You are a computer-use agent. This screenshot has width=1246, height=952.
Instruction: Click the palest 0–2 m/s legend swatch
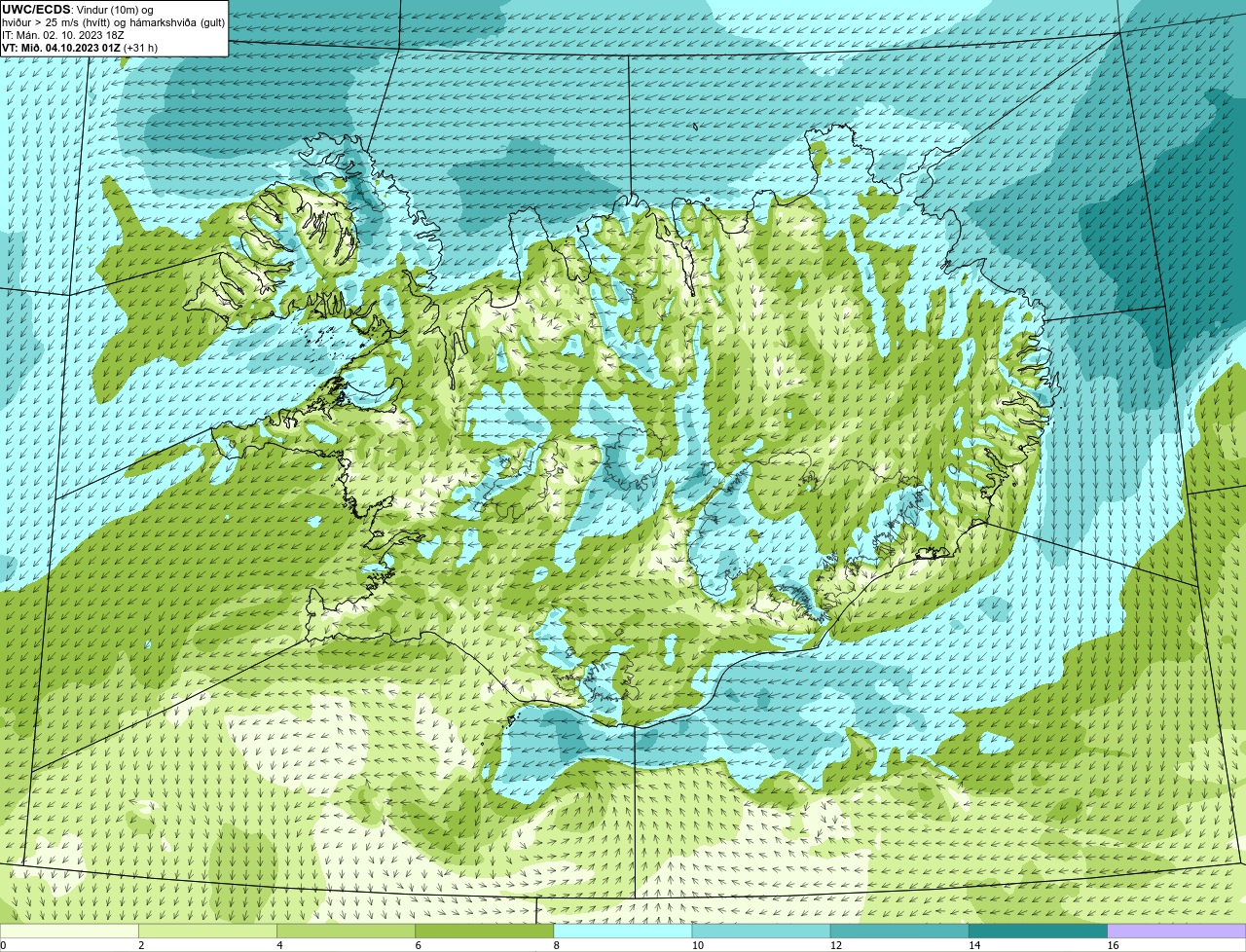tap(69, 931)
